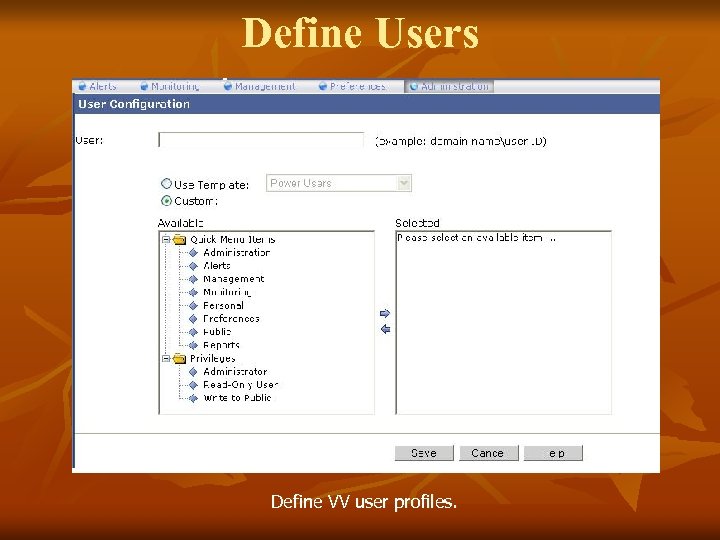Click the diamond icon beside Read-Only User

tap(193, 385)
